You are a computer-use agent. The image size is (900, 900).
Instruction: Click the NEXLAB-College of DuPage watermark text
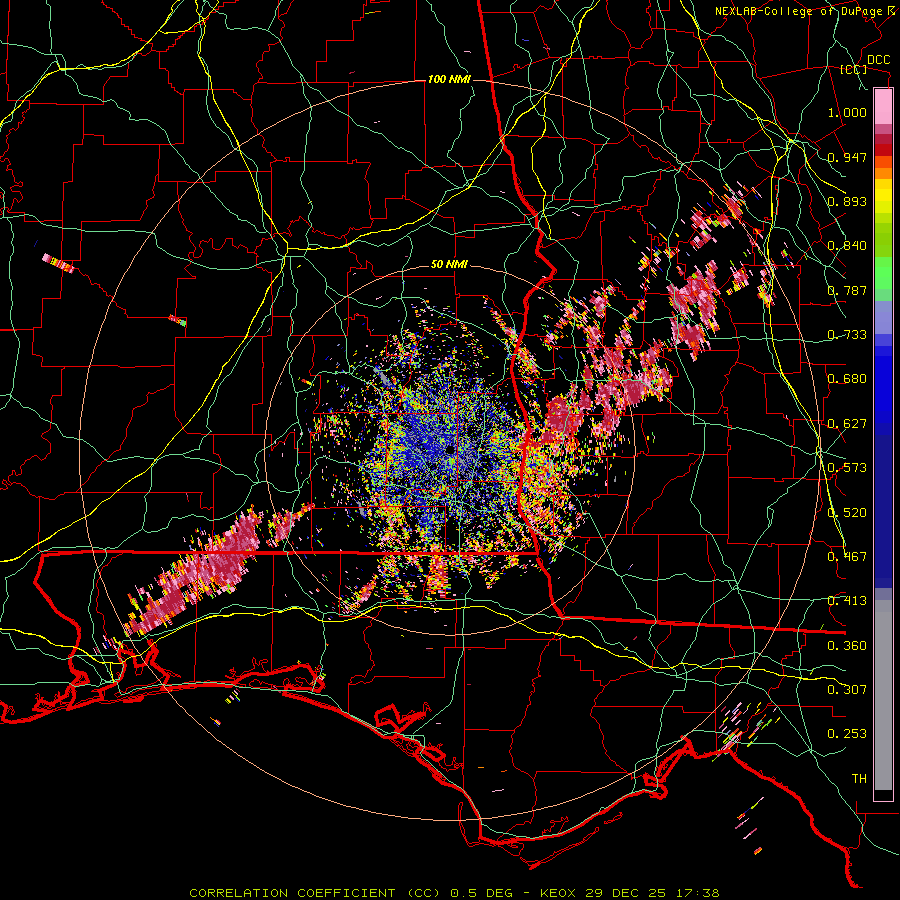click(x=802, y=11)
